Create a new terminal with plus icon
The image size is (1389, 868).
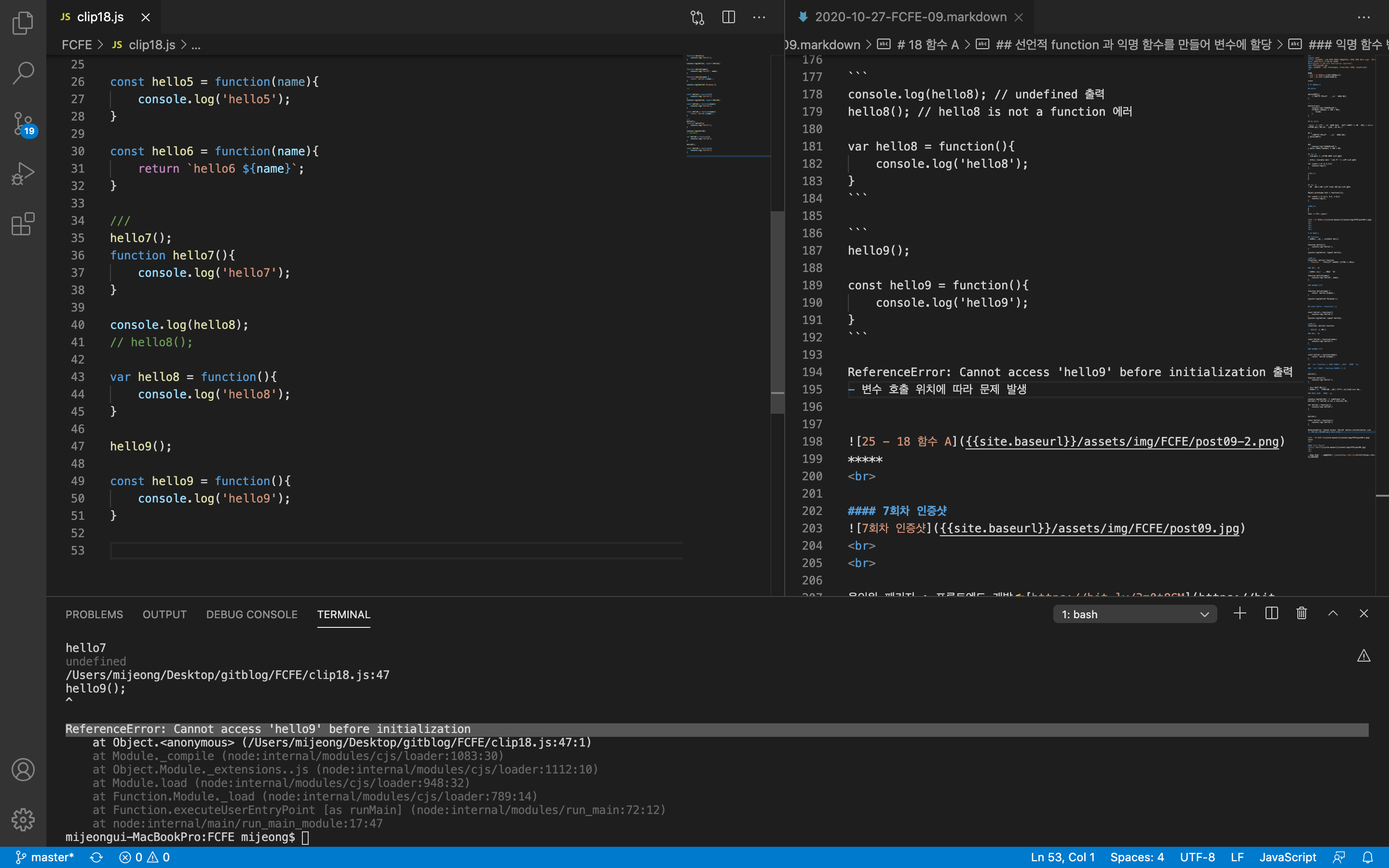[1240, 614]
